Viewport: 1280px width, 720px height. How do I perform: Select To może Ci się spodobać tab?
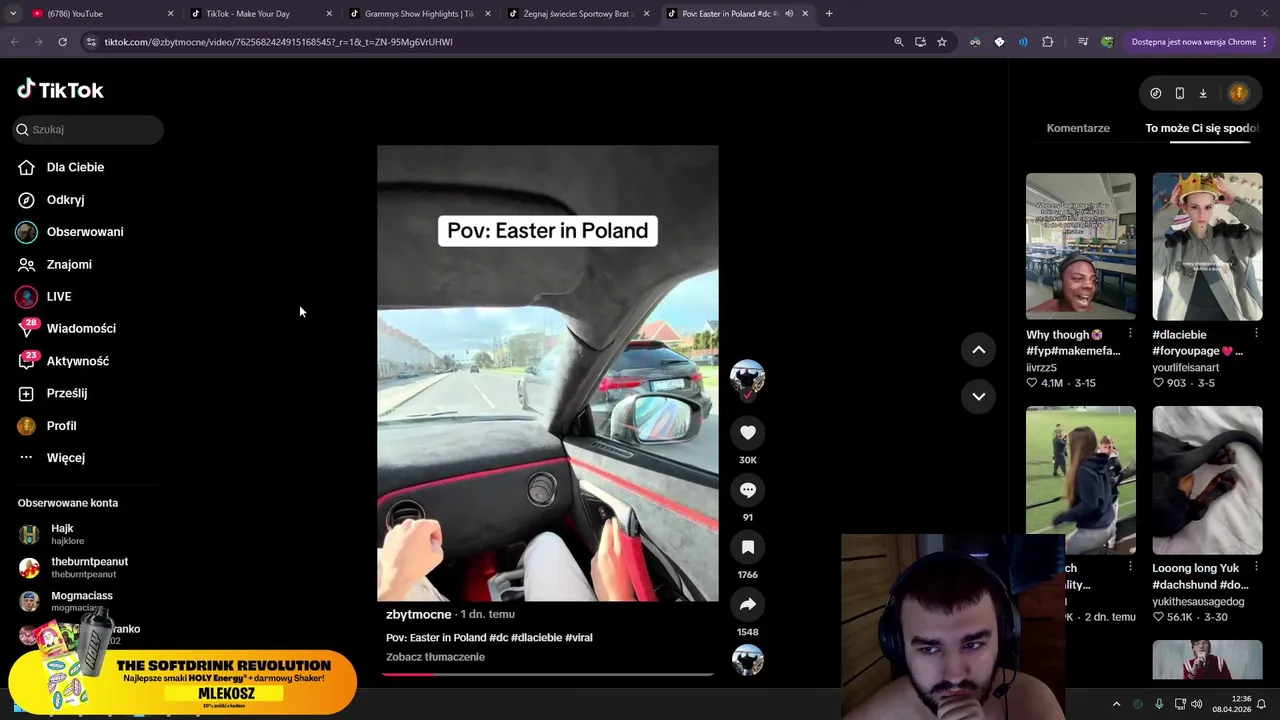1203,128
